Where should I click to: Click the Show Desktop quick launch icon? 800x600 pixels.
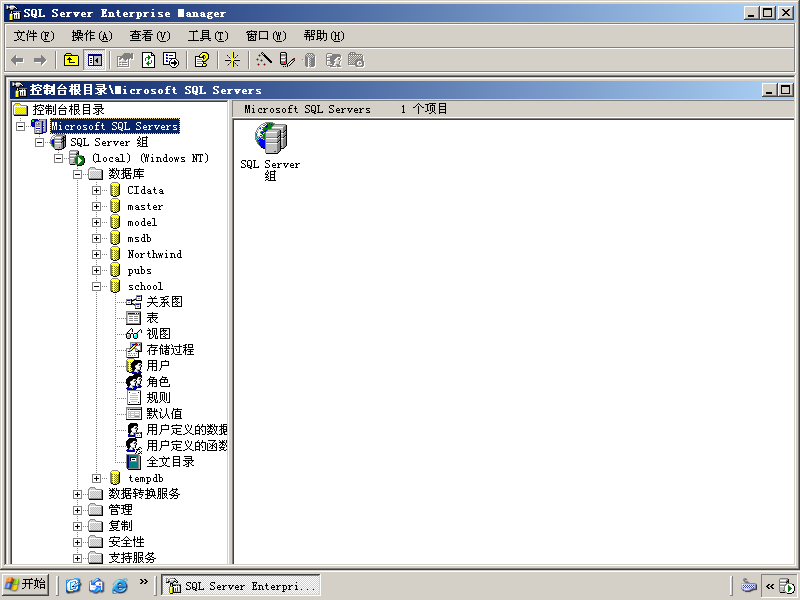(73, 585)
